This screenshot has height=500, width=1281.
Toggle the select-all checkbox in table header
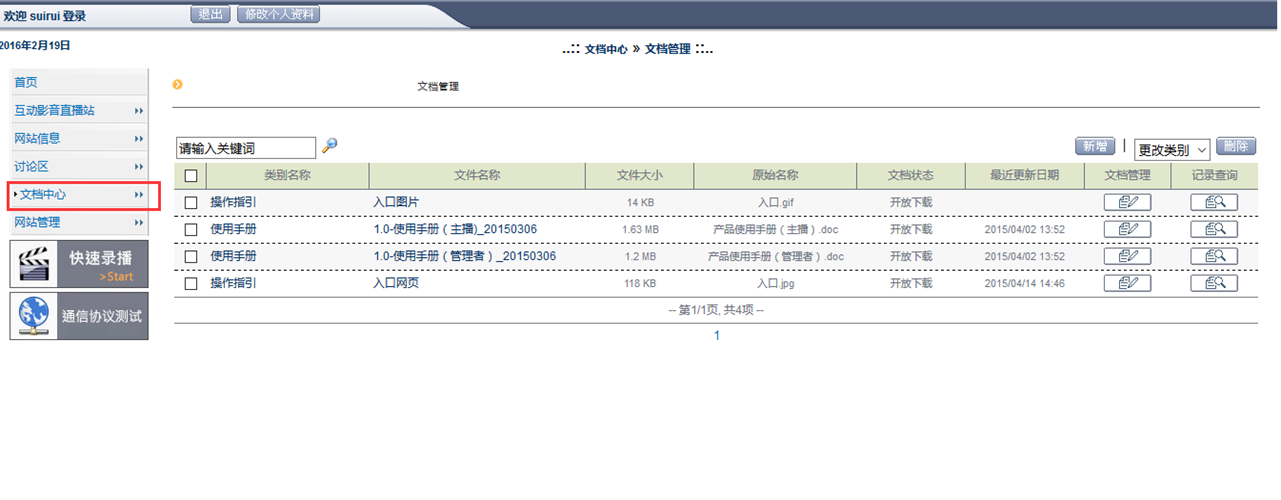pos(191,176)
